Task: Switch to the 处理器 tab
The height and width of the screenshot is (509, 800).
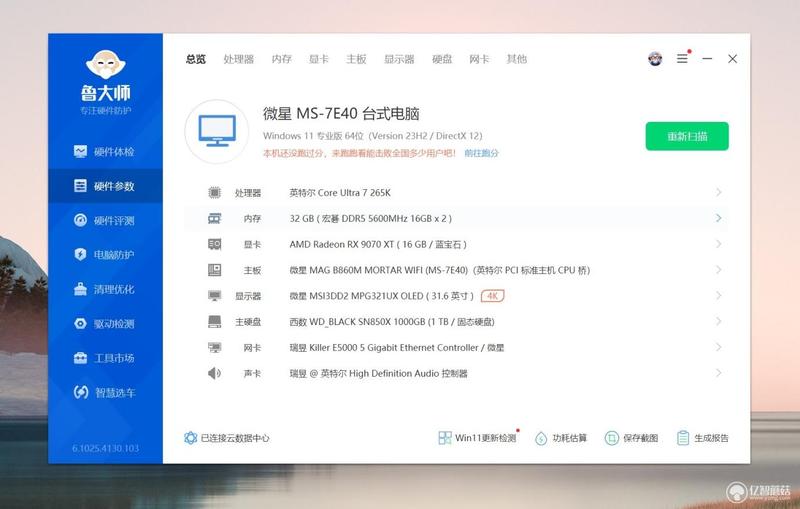Action: click(x=239, y=59)
